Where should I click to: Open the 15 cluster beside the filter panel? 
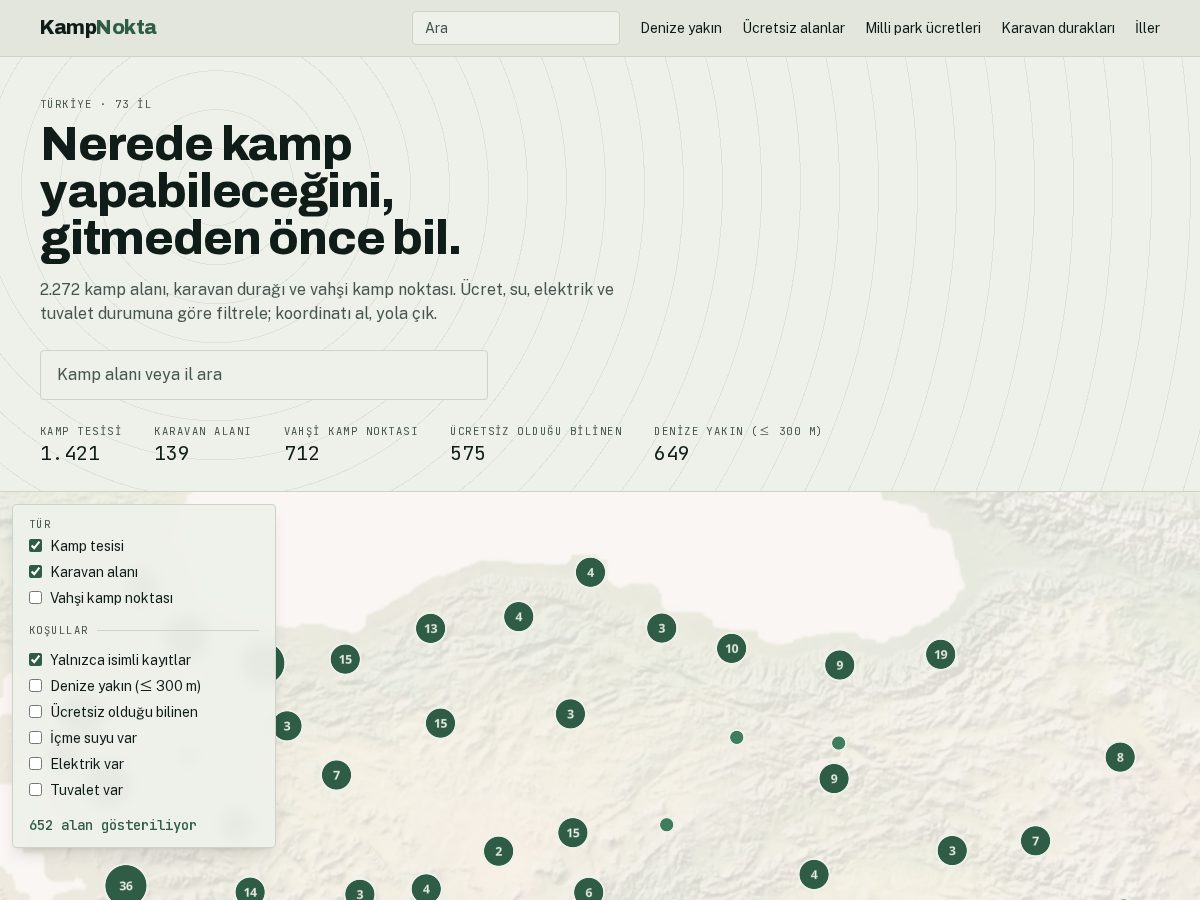[345, 659]
